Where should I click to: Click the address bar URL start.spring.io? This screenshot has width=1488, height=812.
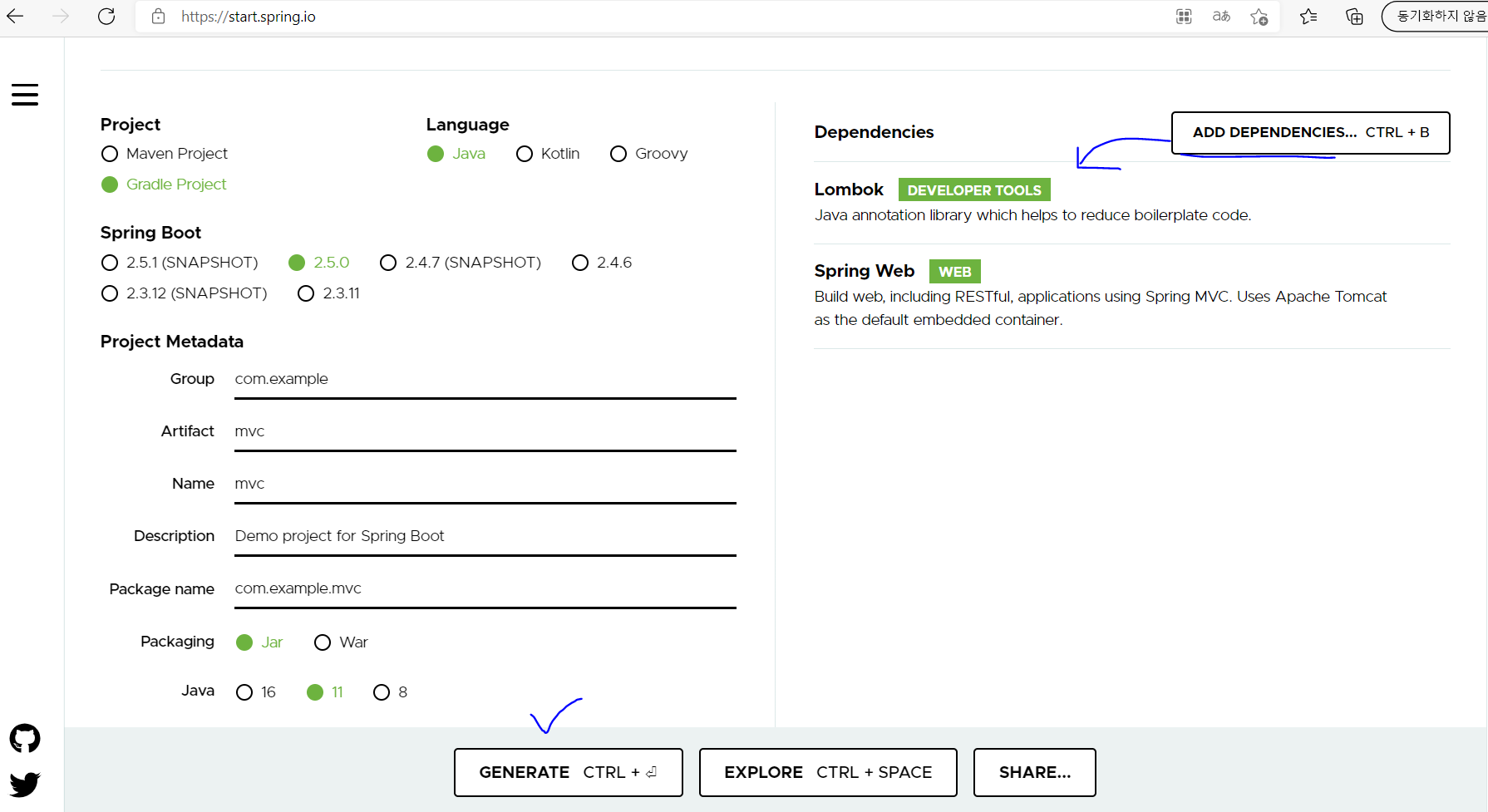249,17
